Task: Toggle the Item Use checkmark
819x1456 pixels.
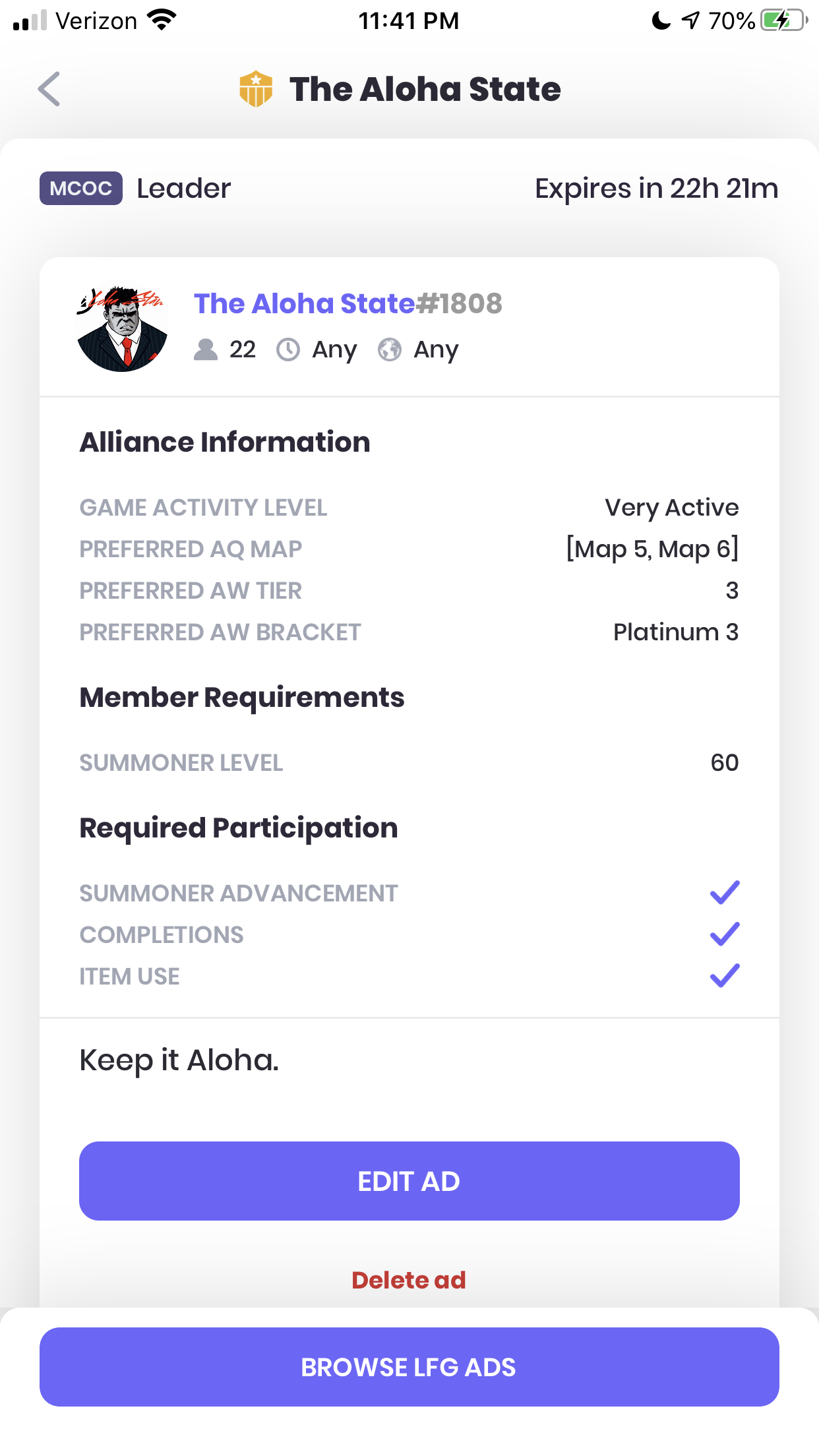Action: click(x=725, y=976)
